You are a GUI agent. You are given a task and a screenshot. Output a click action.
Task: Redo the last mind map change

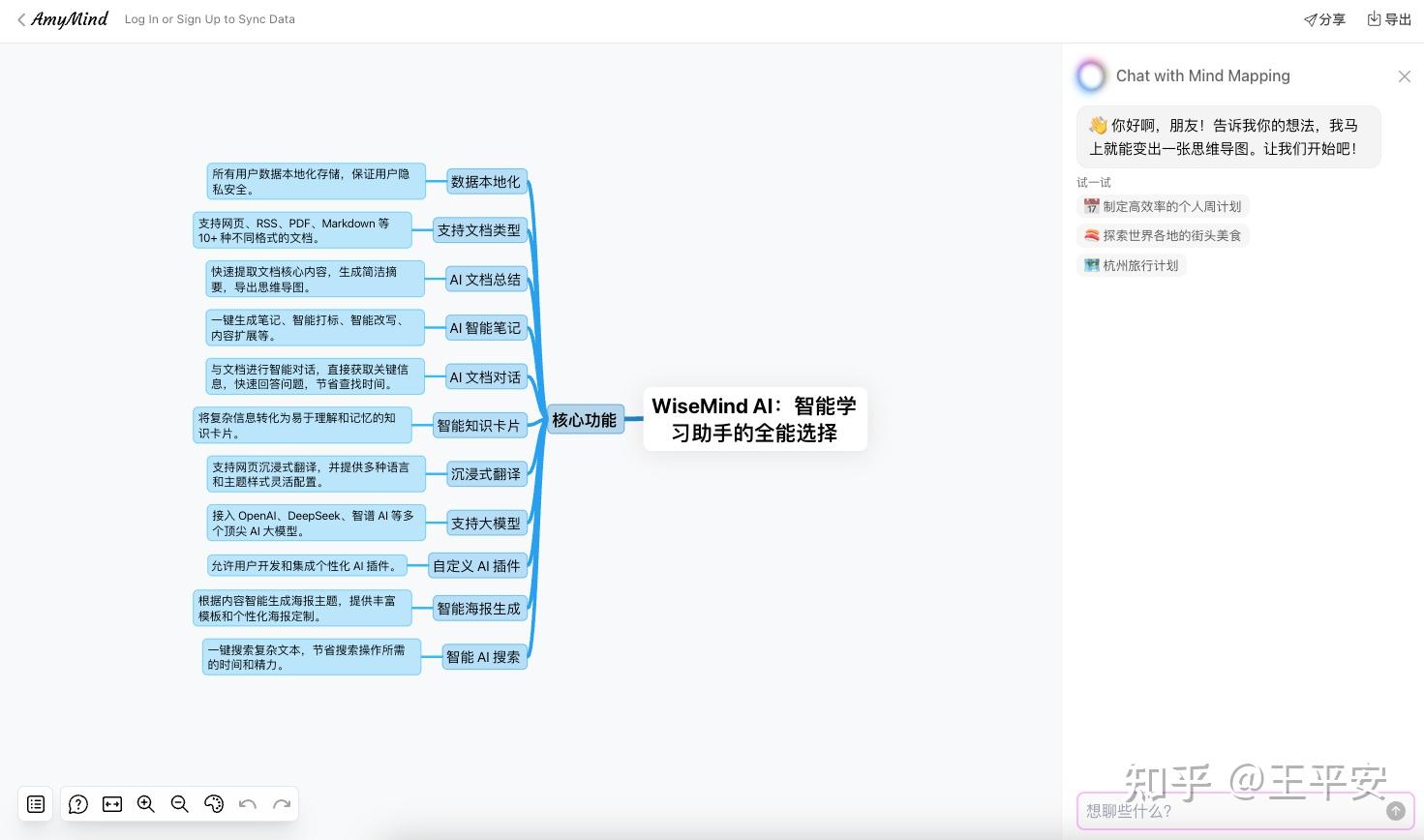(282, 804)
